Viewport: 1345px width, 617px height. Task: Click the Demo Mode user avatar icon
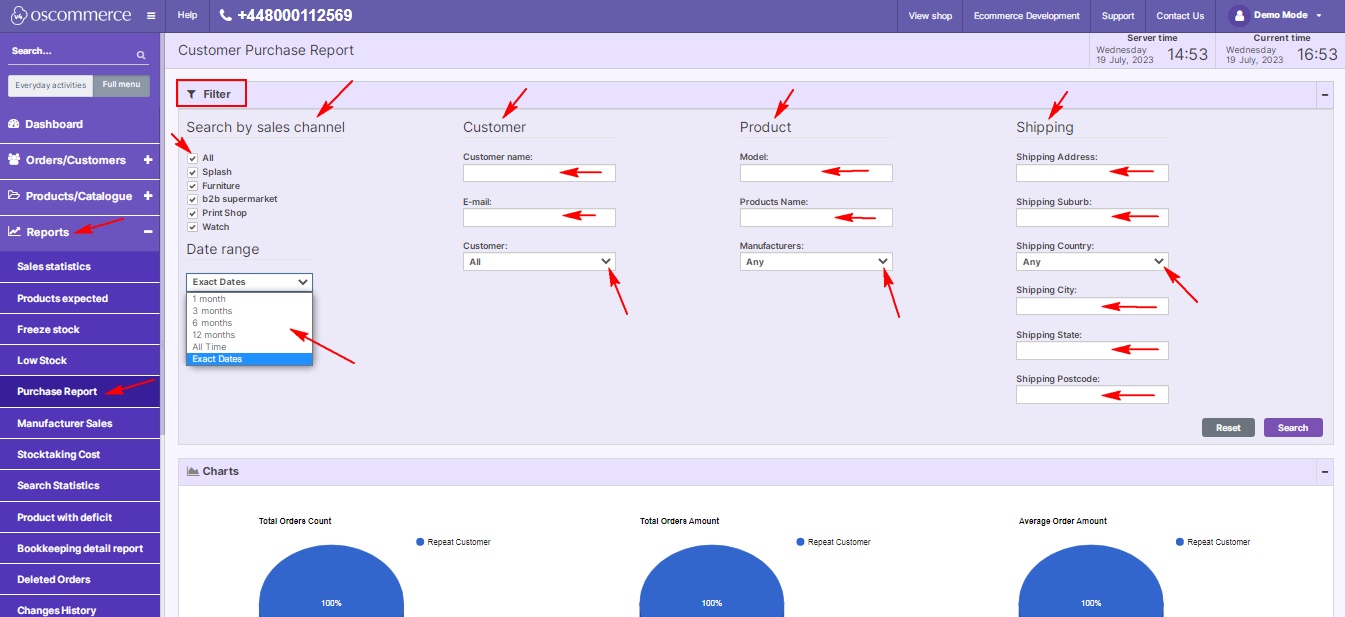pos(1239,16)
